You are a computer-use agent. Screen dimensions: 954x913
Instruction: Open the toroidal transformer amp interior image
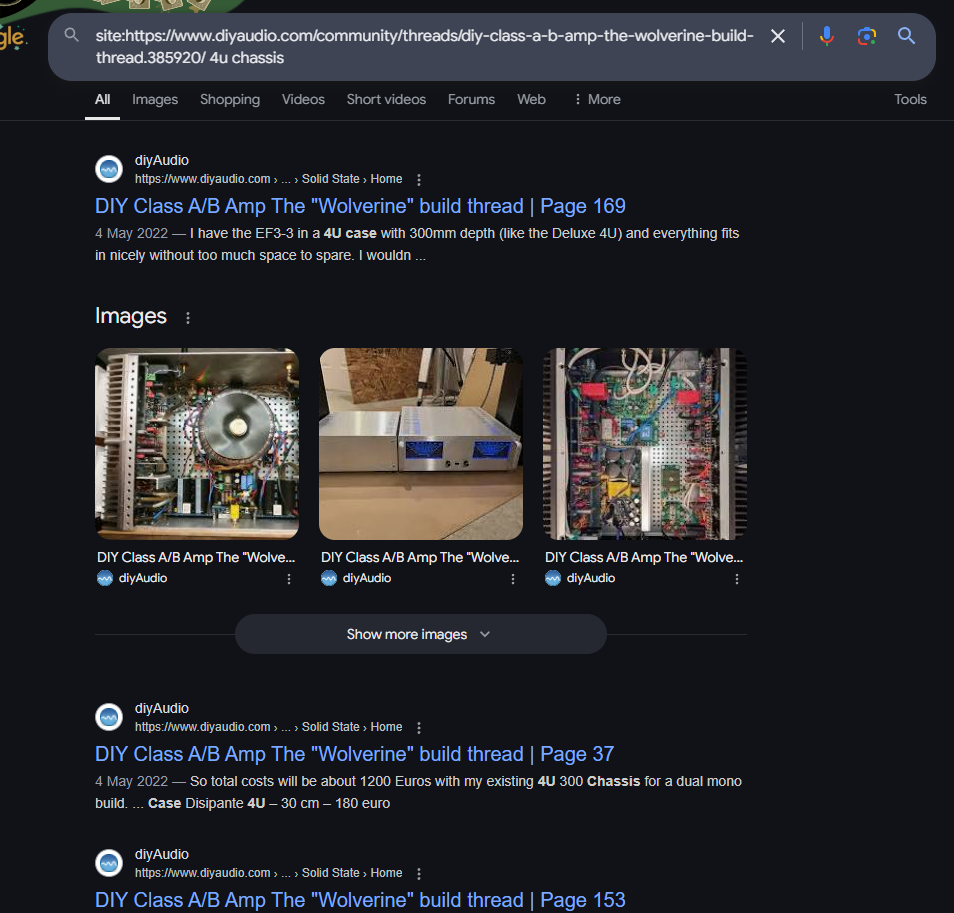point(197,443)
